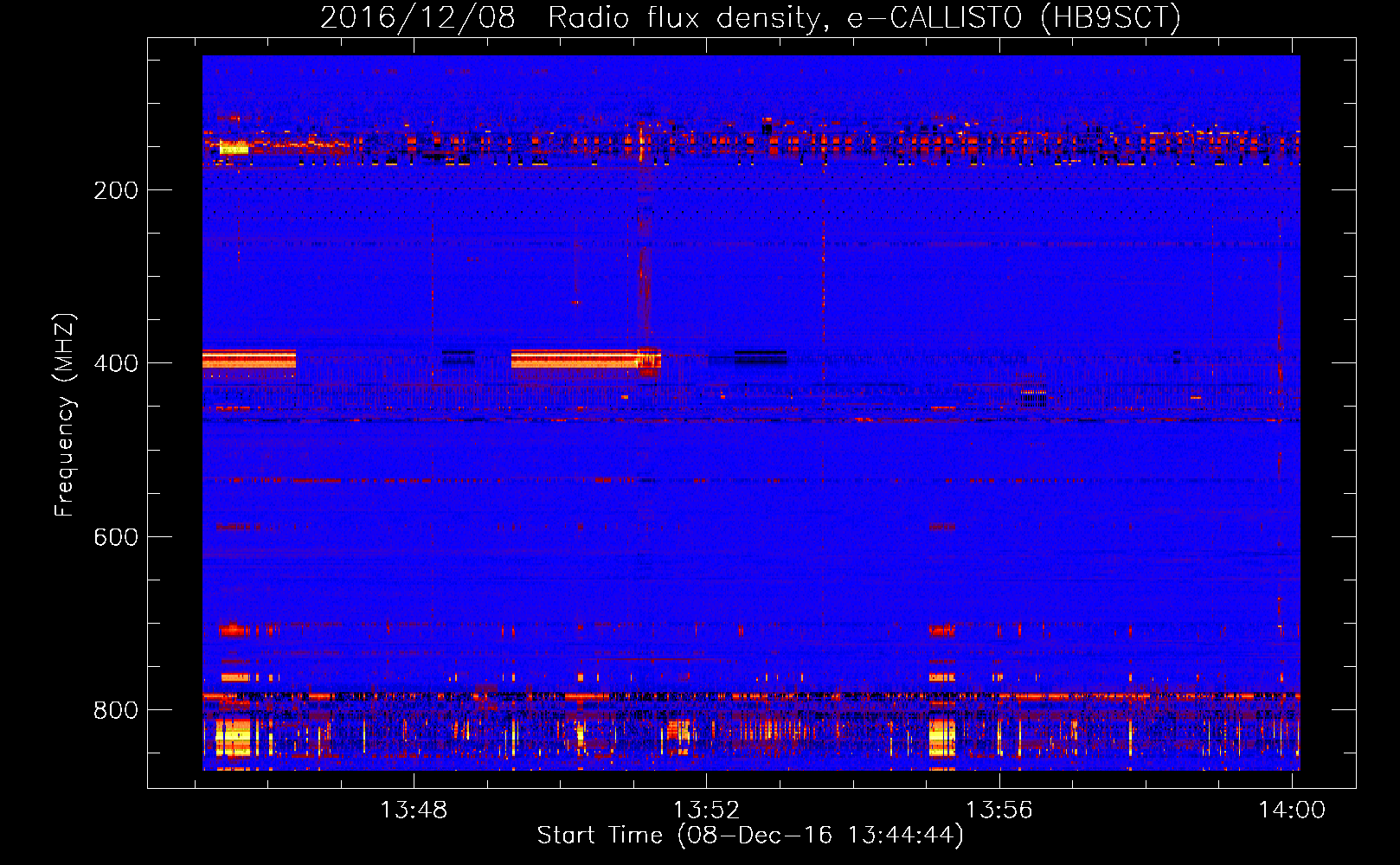Click the 13:52 time tick label
This screenshot has width=1400, height=865.
[707, 810]
